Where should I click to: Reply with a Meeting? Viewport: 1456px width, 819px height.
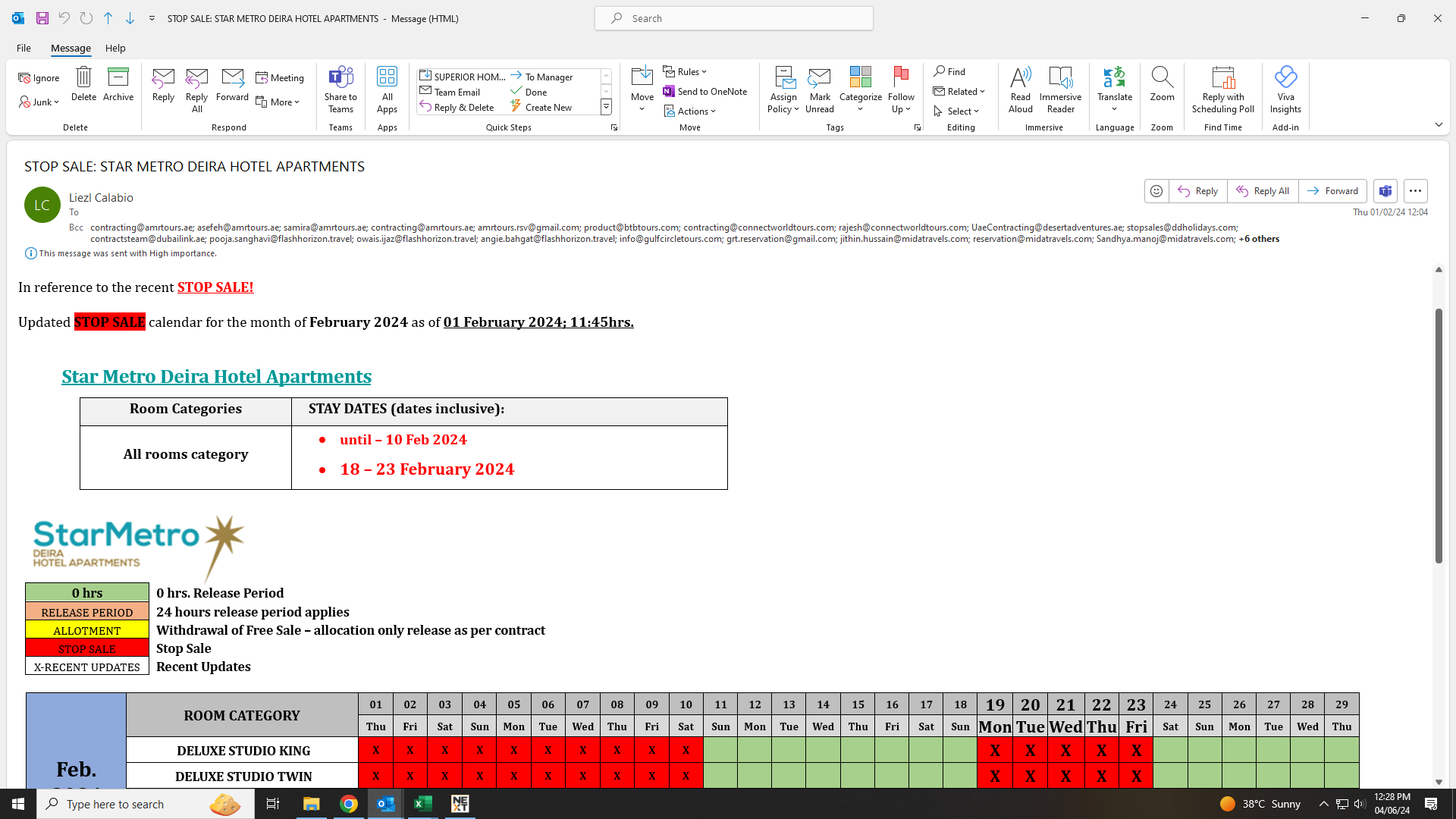click(x=280, y=77)
